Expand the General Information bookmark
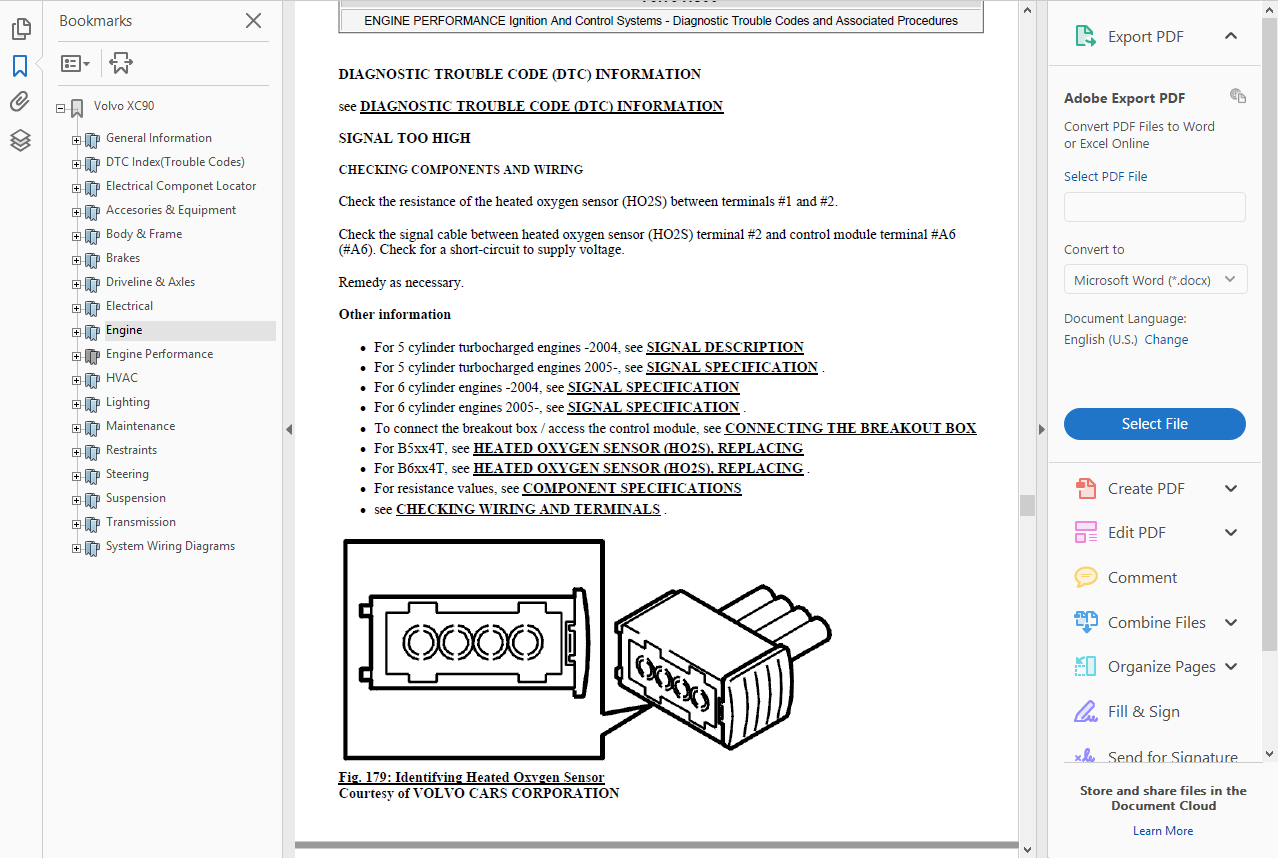1278x858 pixels. [x=76, y=140]
